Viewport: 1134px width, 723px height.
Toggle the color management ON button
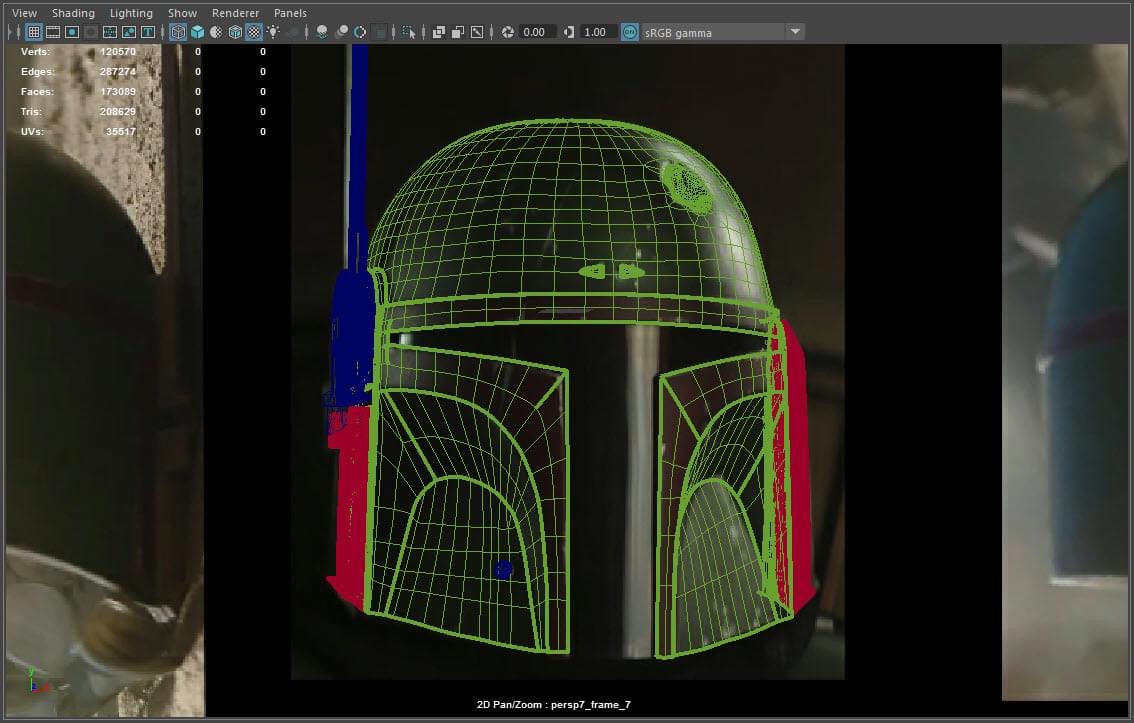pyautogui.click(x=629, y=32)
